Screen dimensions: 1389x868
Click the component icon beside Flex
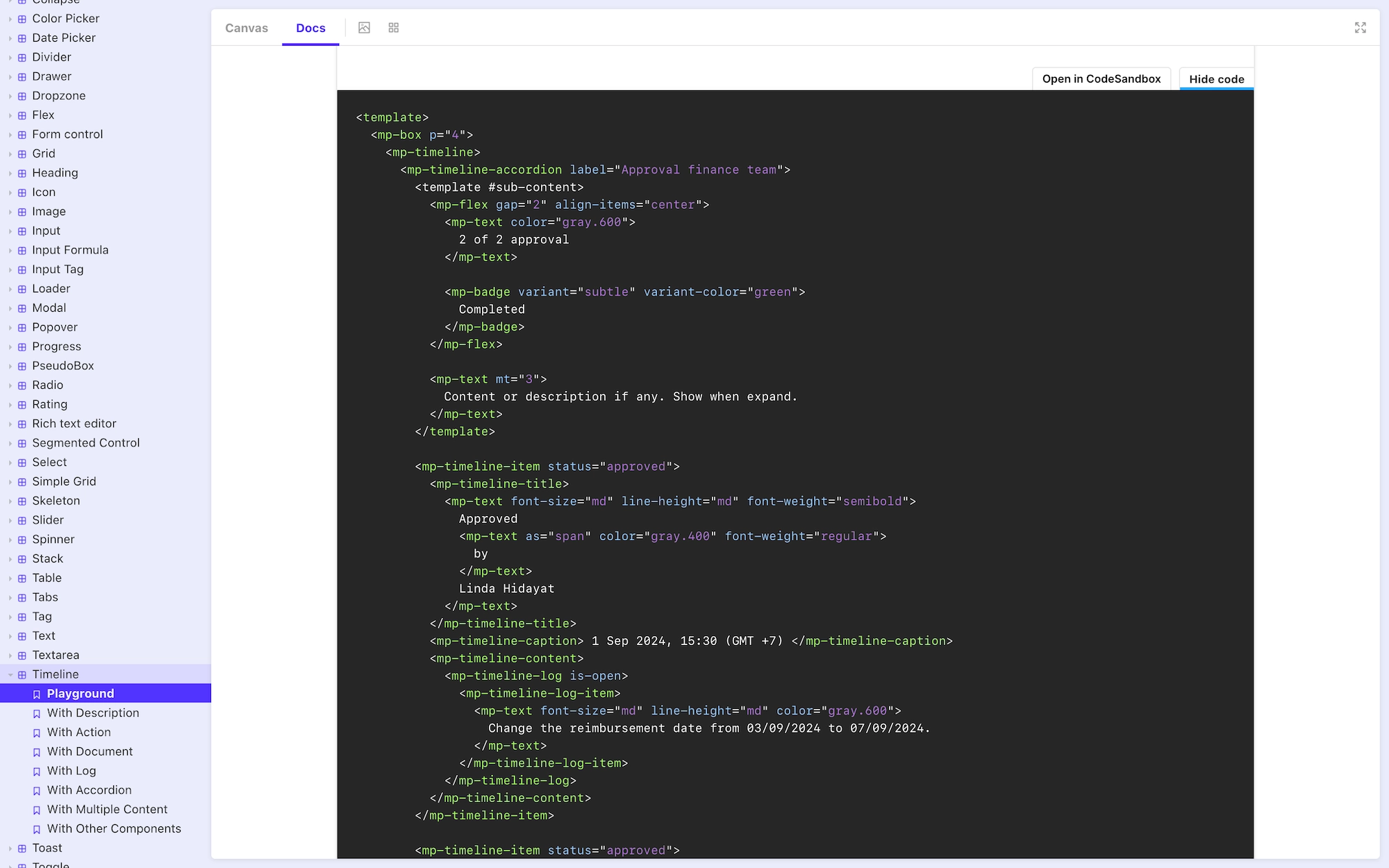coord(22,115)
